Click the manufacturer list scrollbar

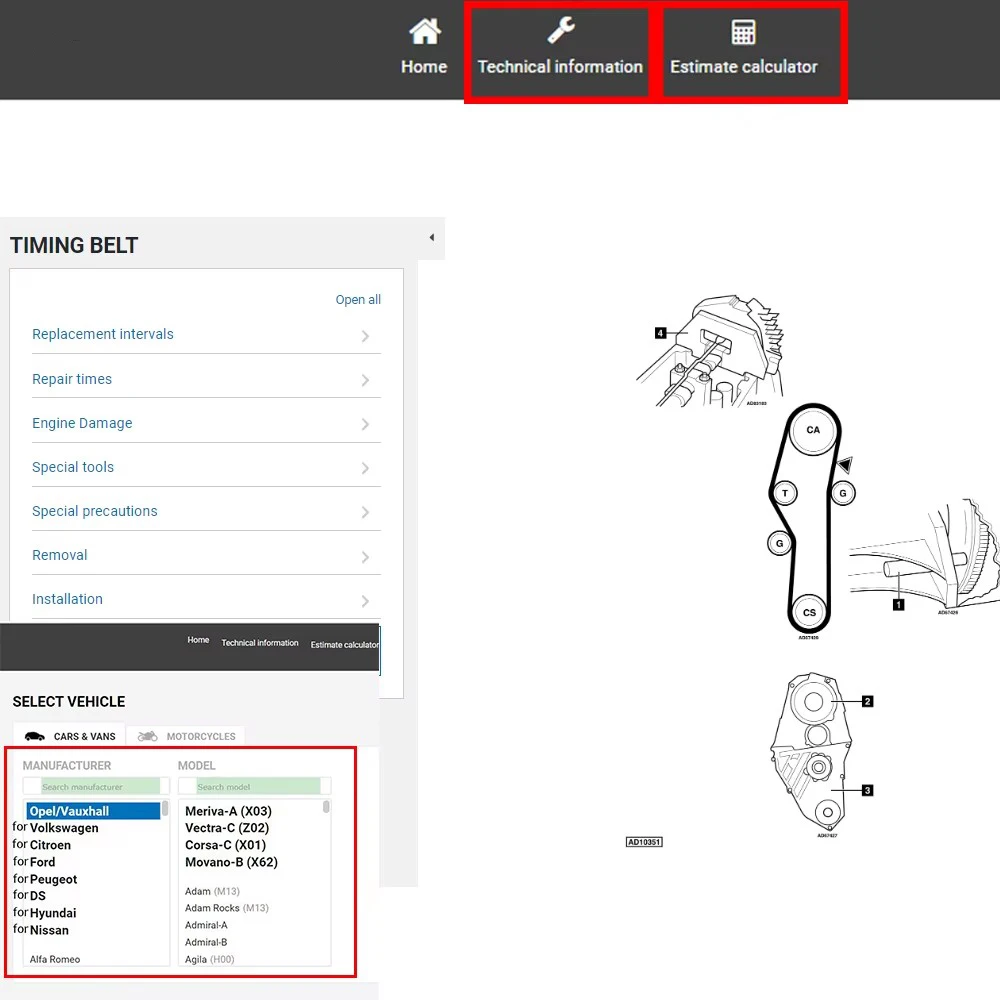click(165, 809)
